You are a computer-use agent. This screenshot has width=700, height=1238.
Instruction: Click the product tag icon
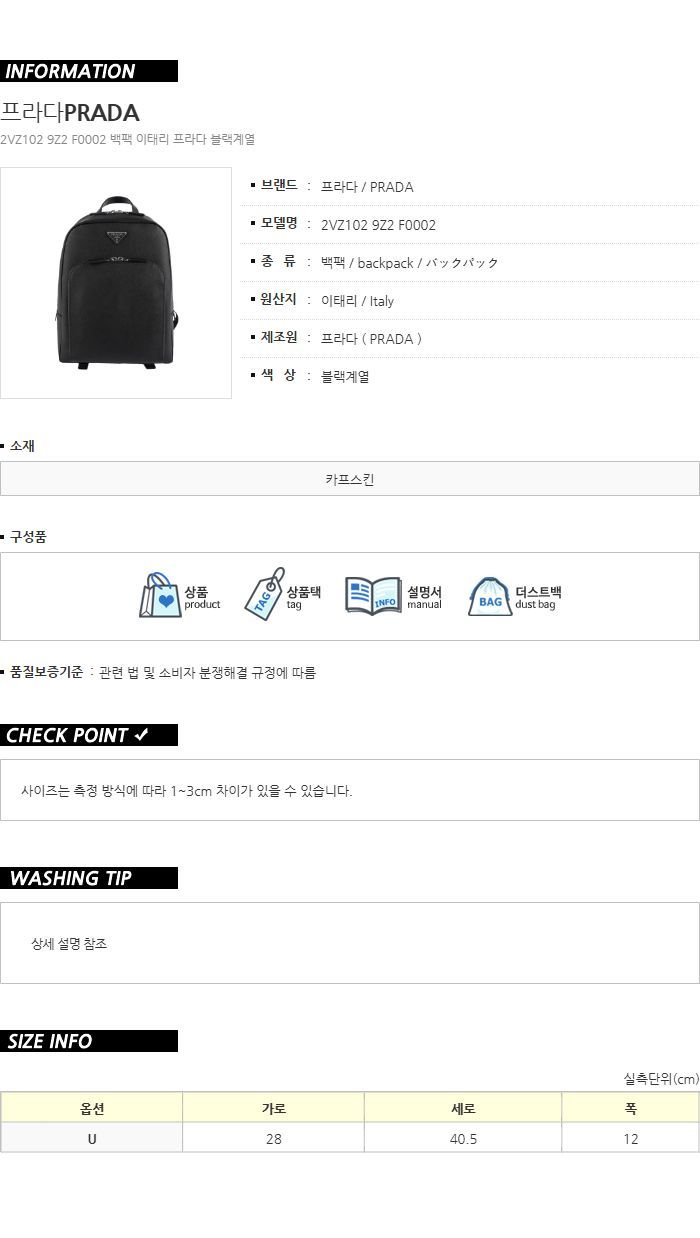coord(264,594)
